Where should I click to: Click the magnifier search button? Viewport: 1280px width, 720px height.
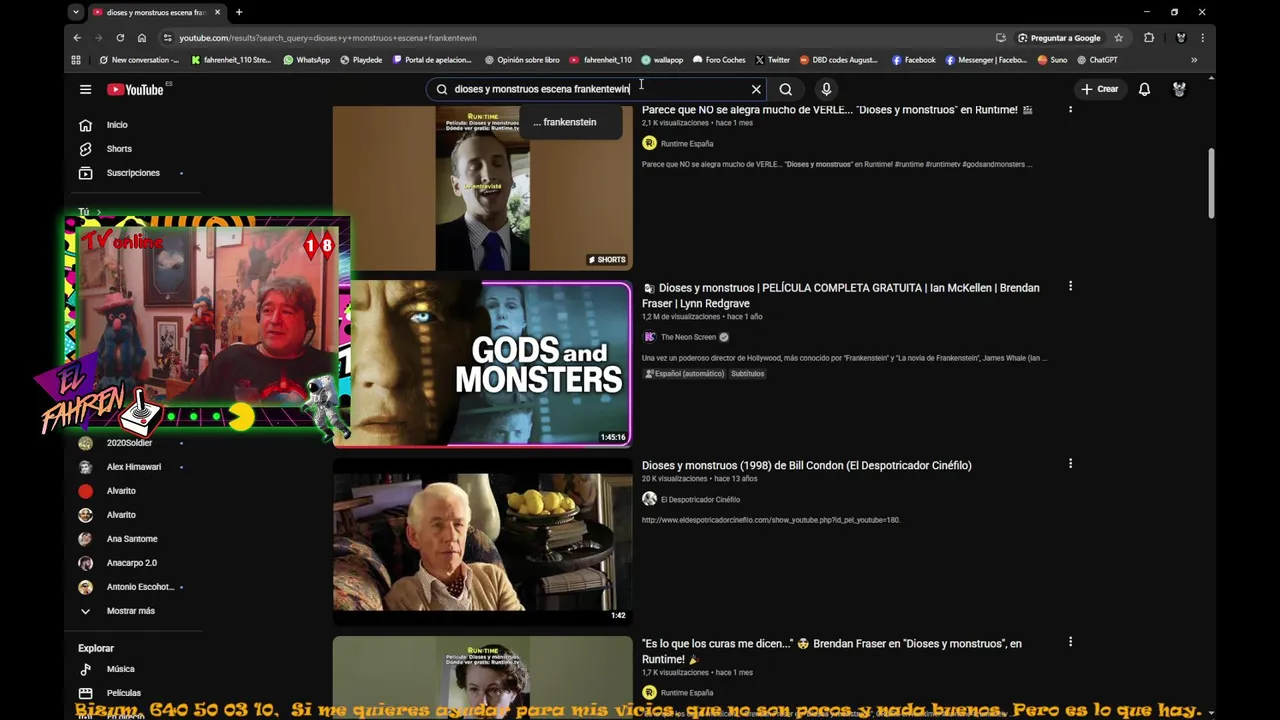[786, 89]
